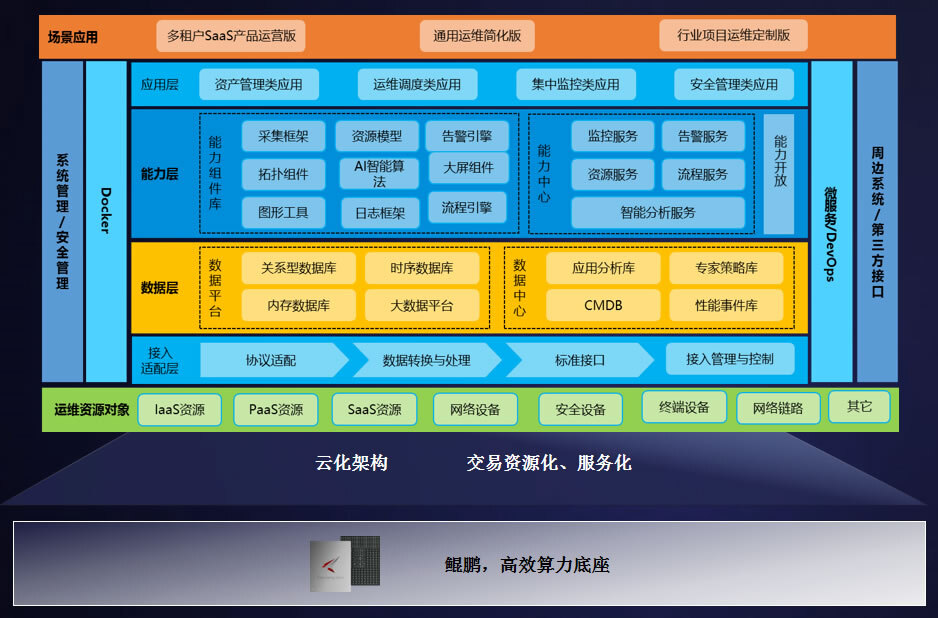Click the 网络设备 box
This screenshot has height=618, width=938.
(x=476, y=410)
